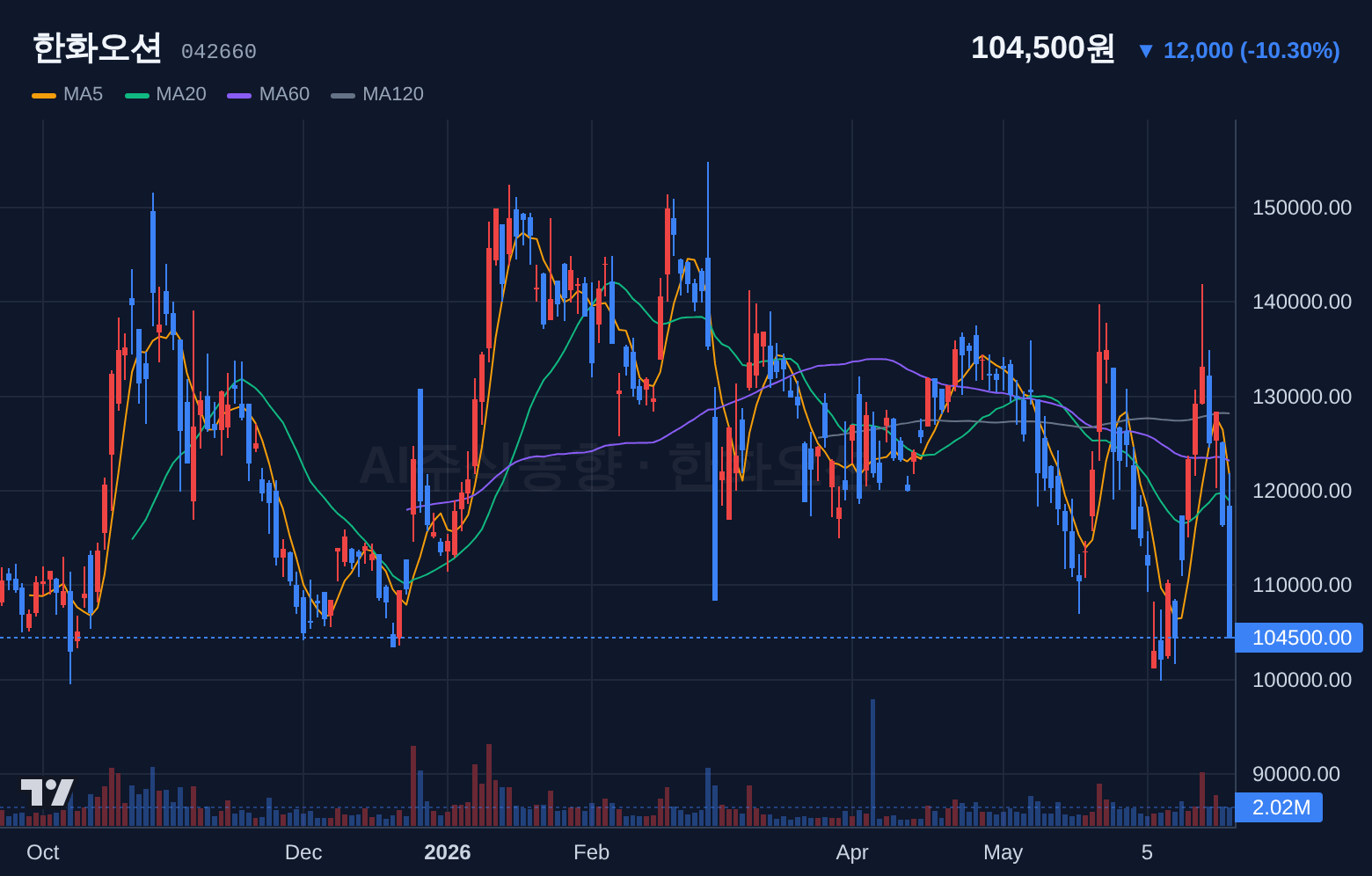The width and height of the screenshot is (1372, 876).
Task: Click the current price 104,500원 in the header
Action: point(1043,47)
